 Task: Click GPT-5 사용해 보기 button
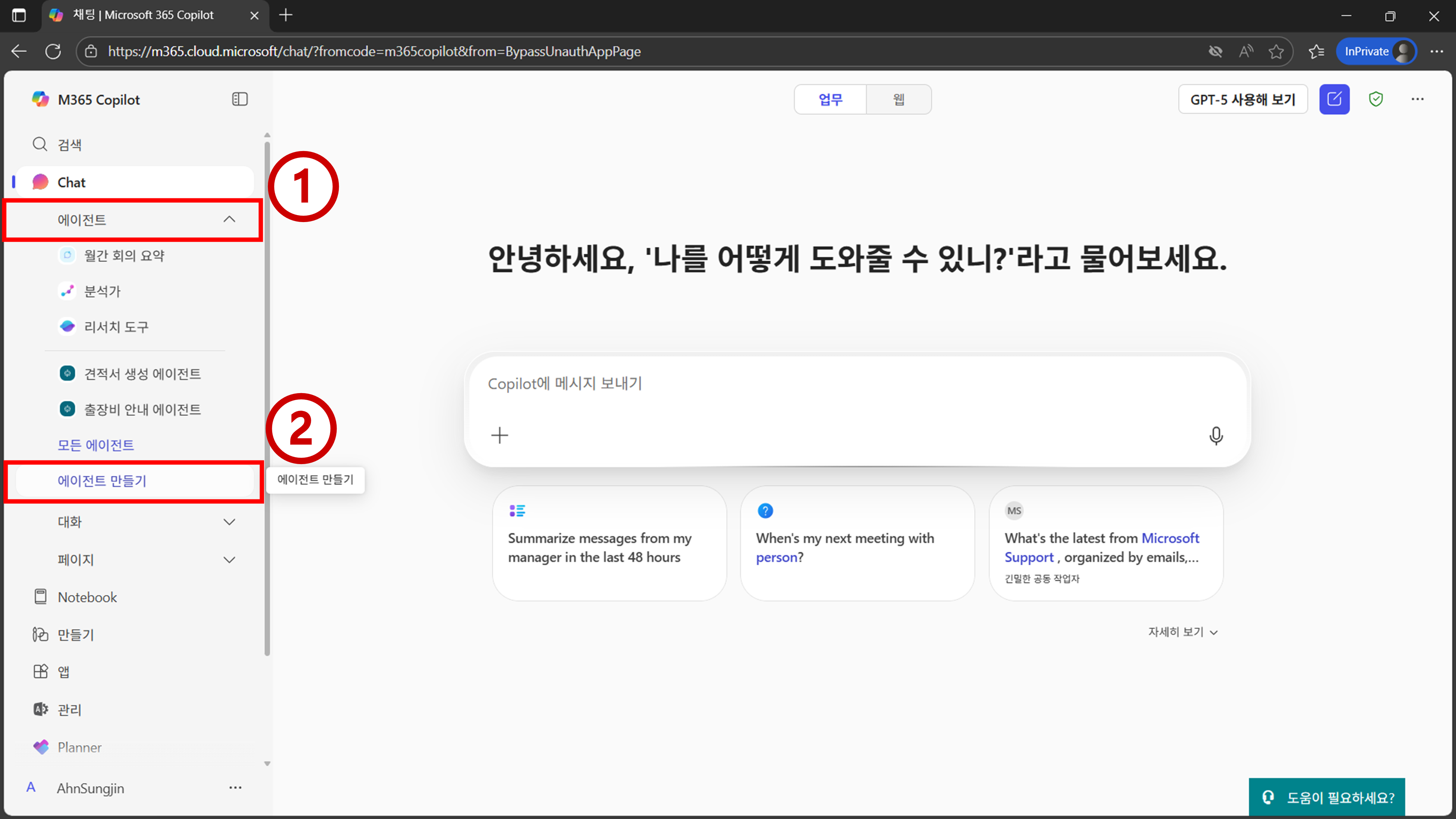pyautogui.click(x=1242, y=99)
